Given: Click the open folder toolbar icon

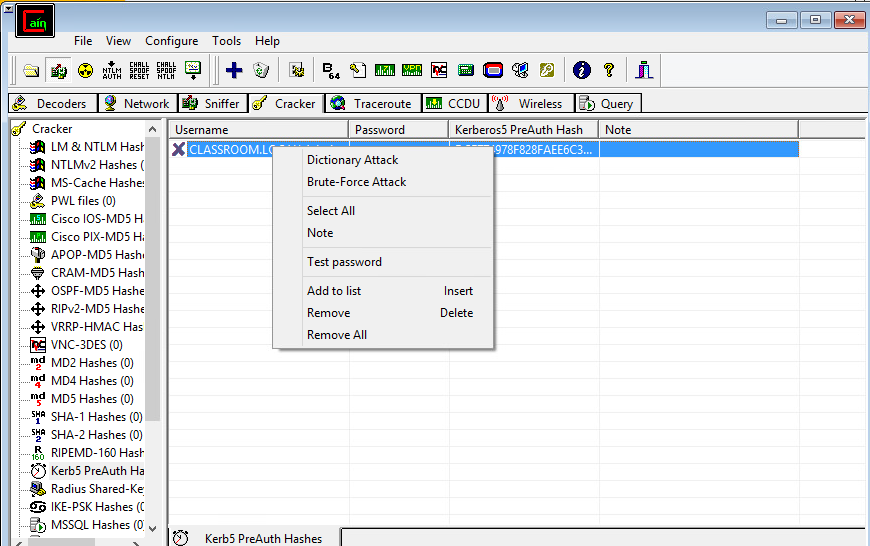Looking at the screenshot, I should 31,70.
